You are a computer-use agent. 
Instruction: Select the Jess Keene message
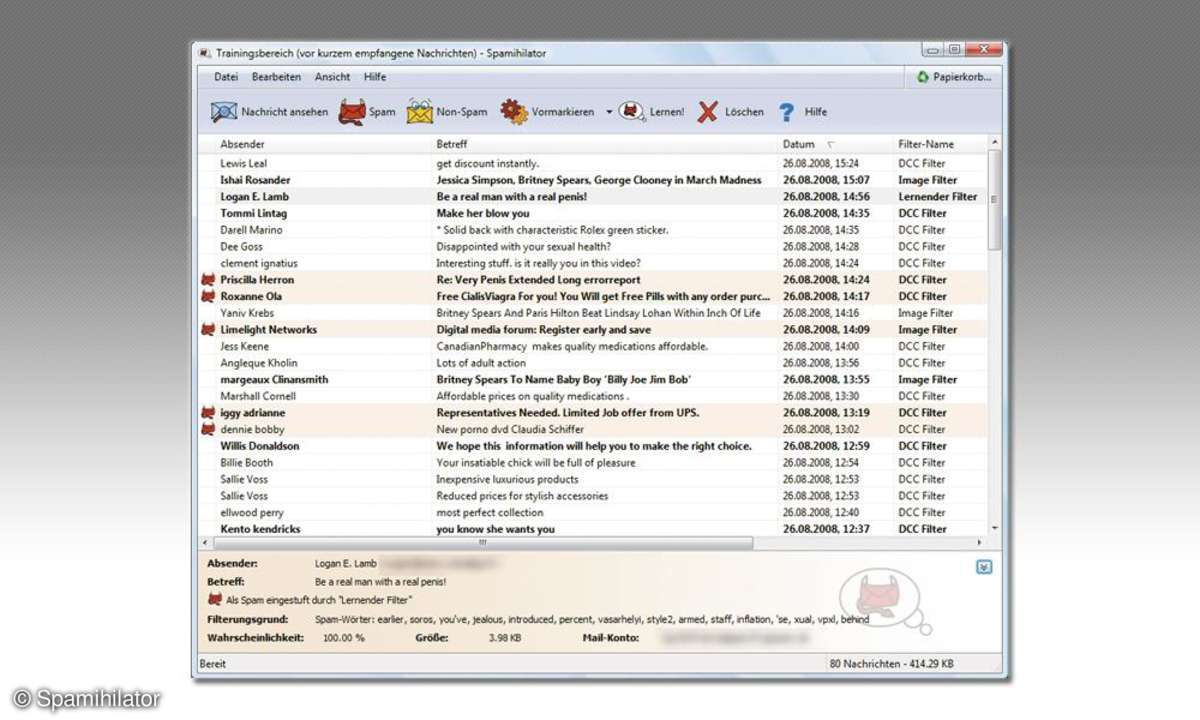[592, 346]
